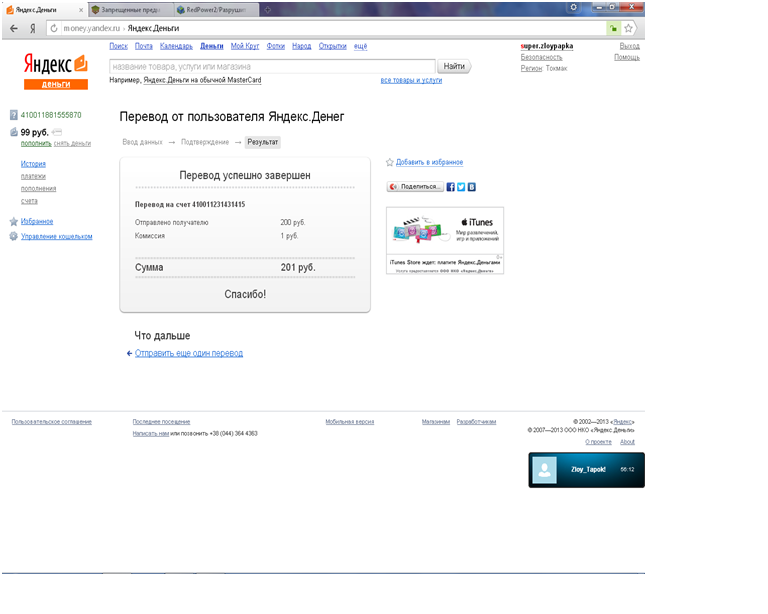The width and height of the screenshot is (768, 614).
Task: Click the balance wallet icon
Action: tap(14, 132)
